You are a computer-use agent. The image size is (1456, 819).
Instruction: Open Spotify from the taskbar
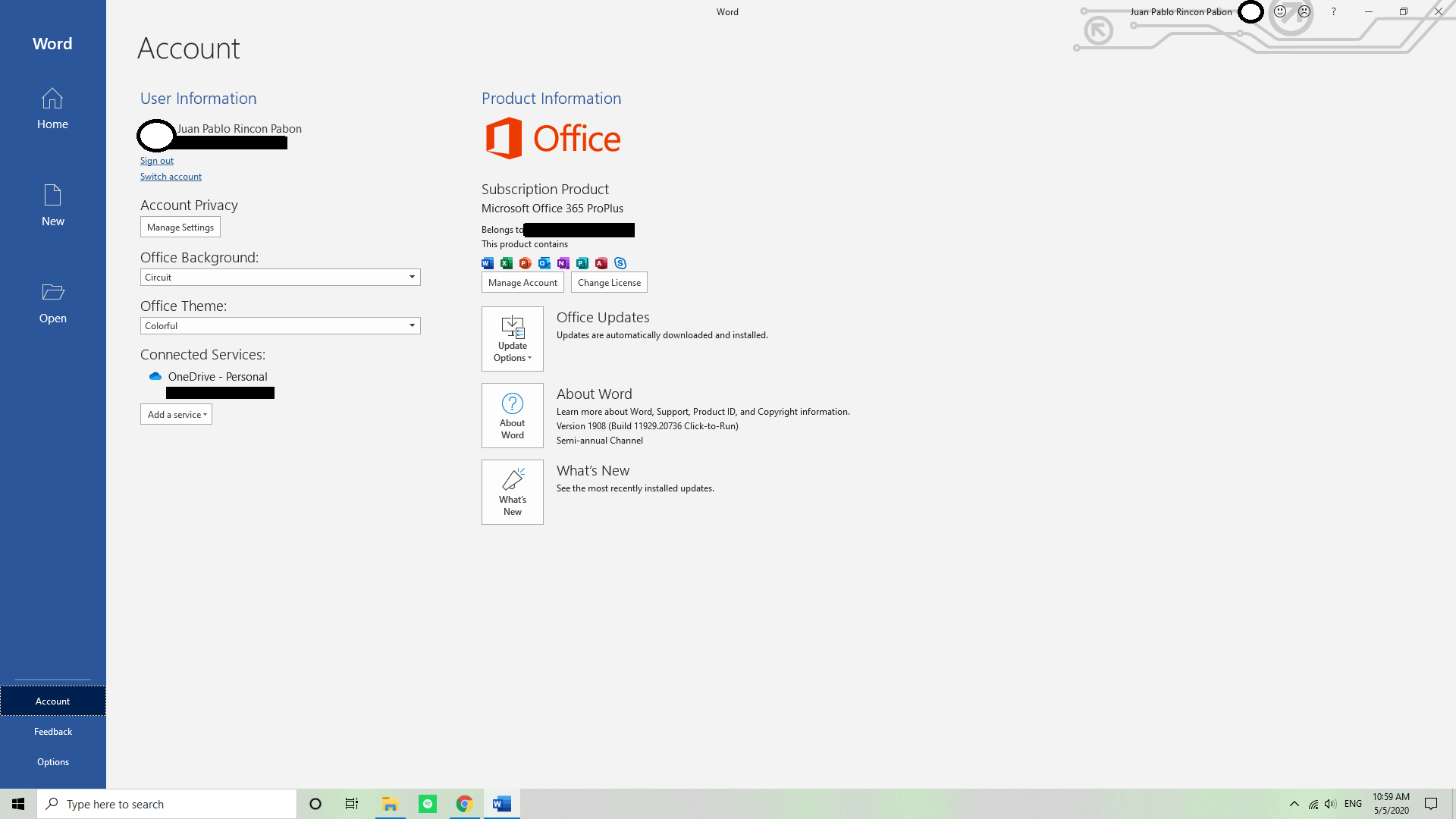428,804
